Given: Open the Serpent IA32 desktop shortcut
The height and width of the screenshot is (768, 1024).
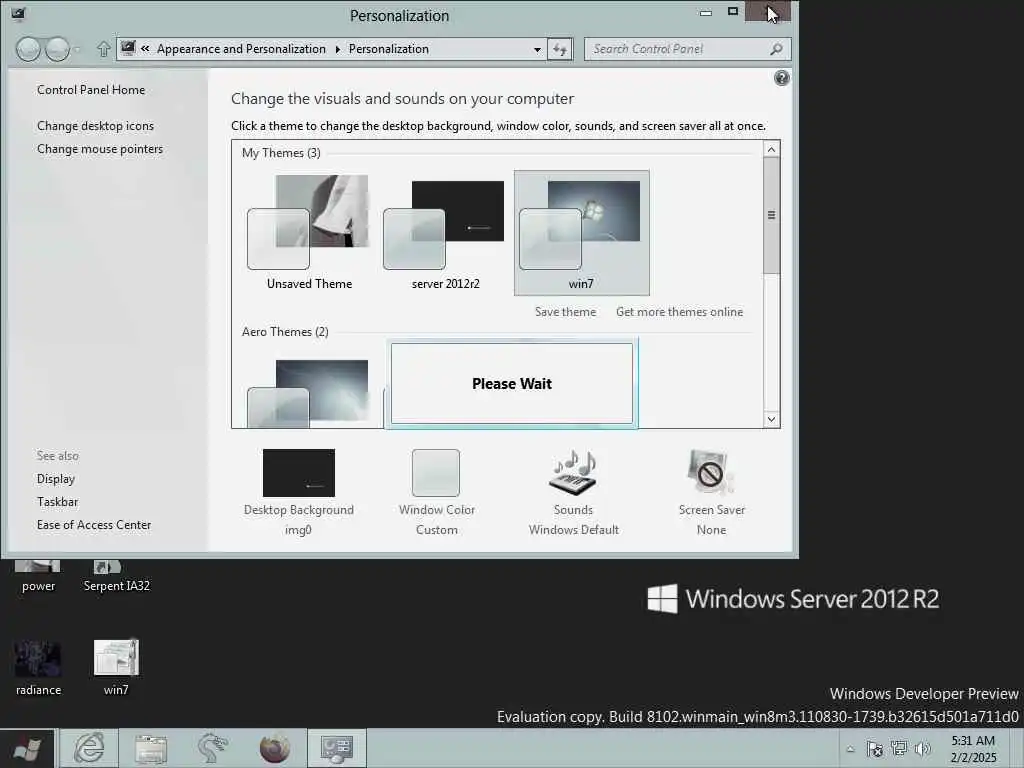Looking at the screenshot, I should coord(116,576).
